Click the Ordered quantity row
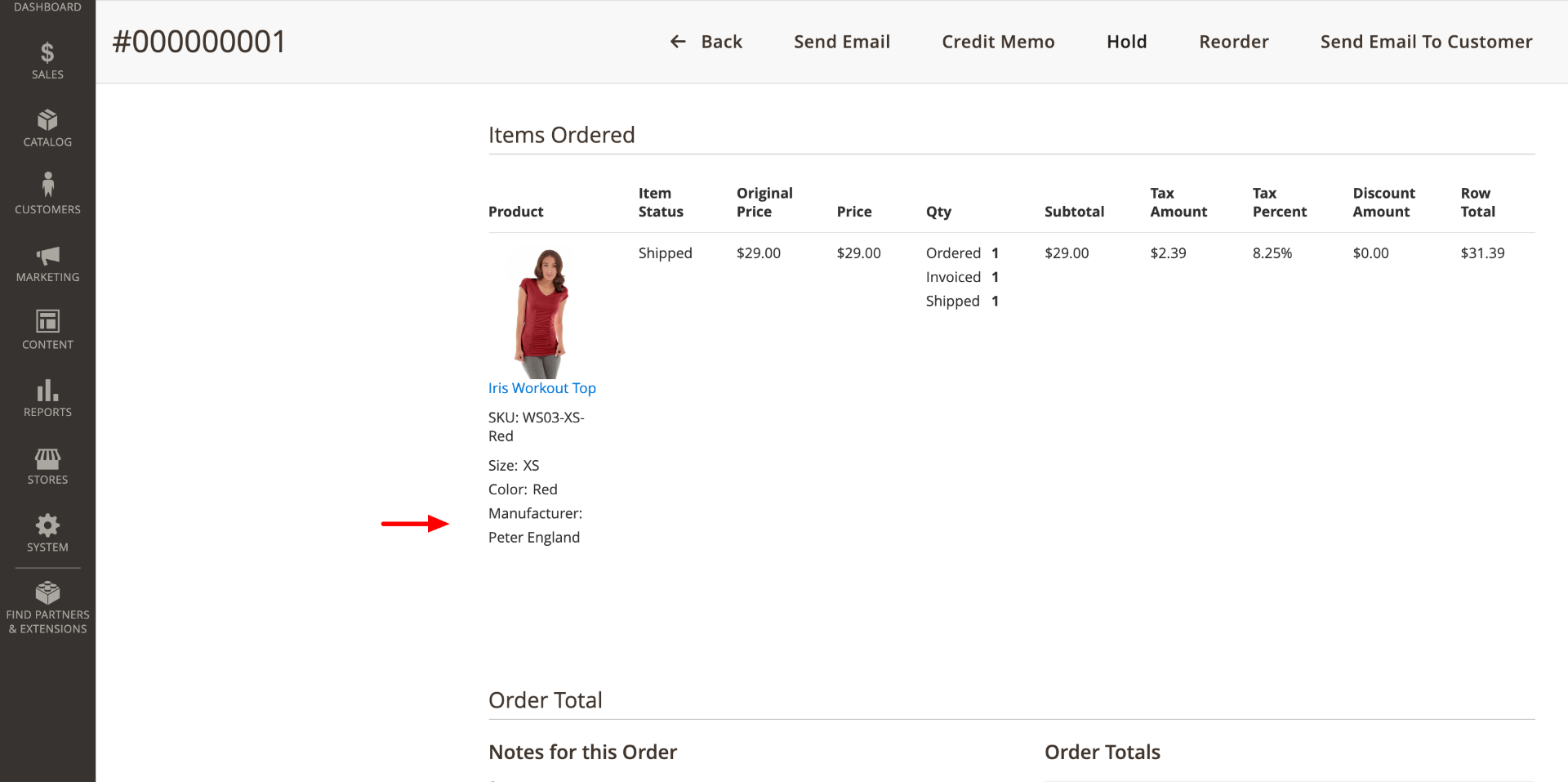 [x=962, y=253]
